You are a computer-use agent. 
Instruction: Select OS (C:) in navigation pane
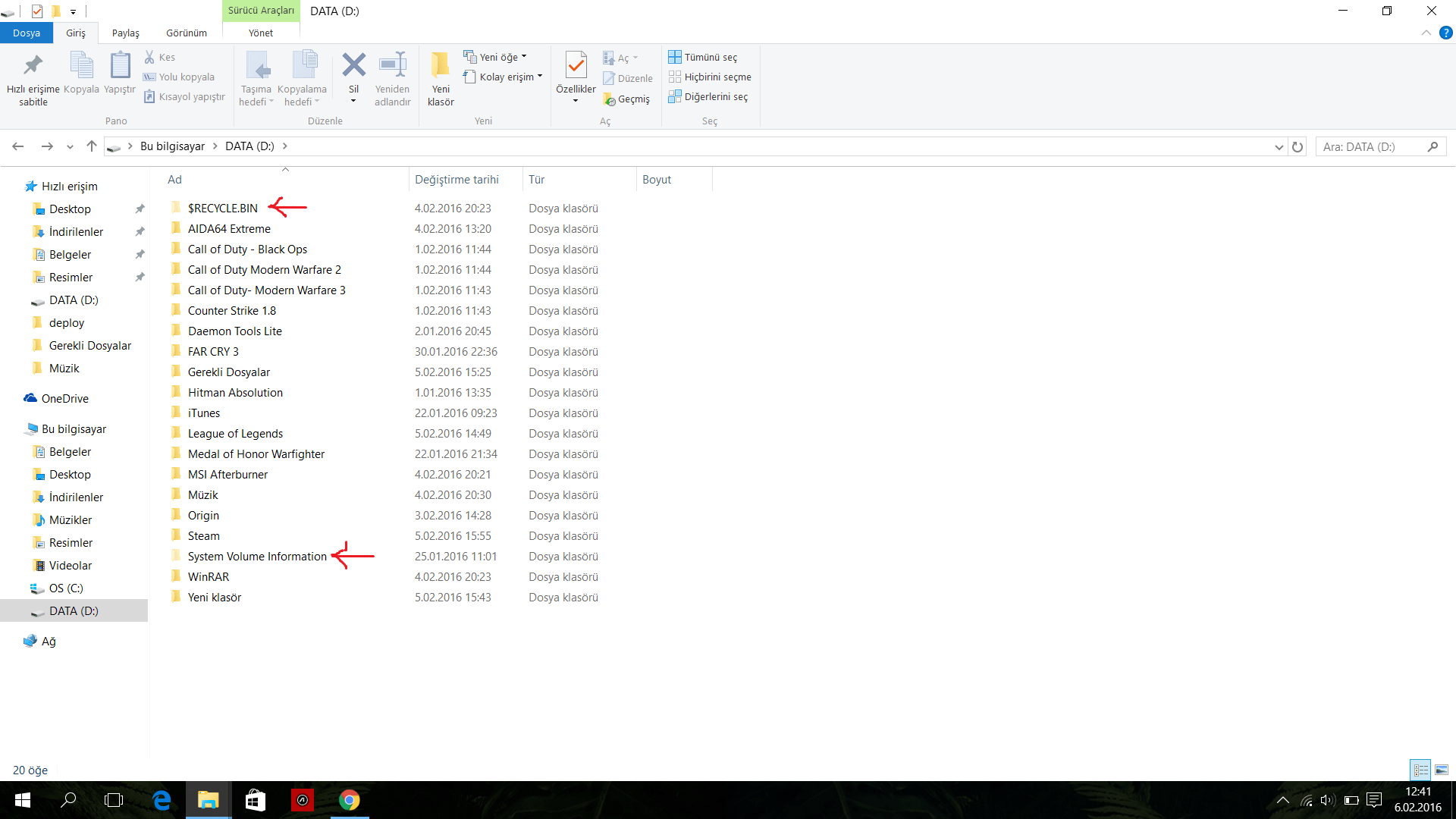65,588
